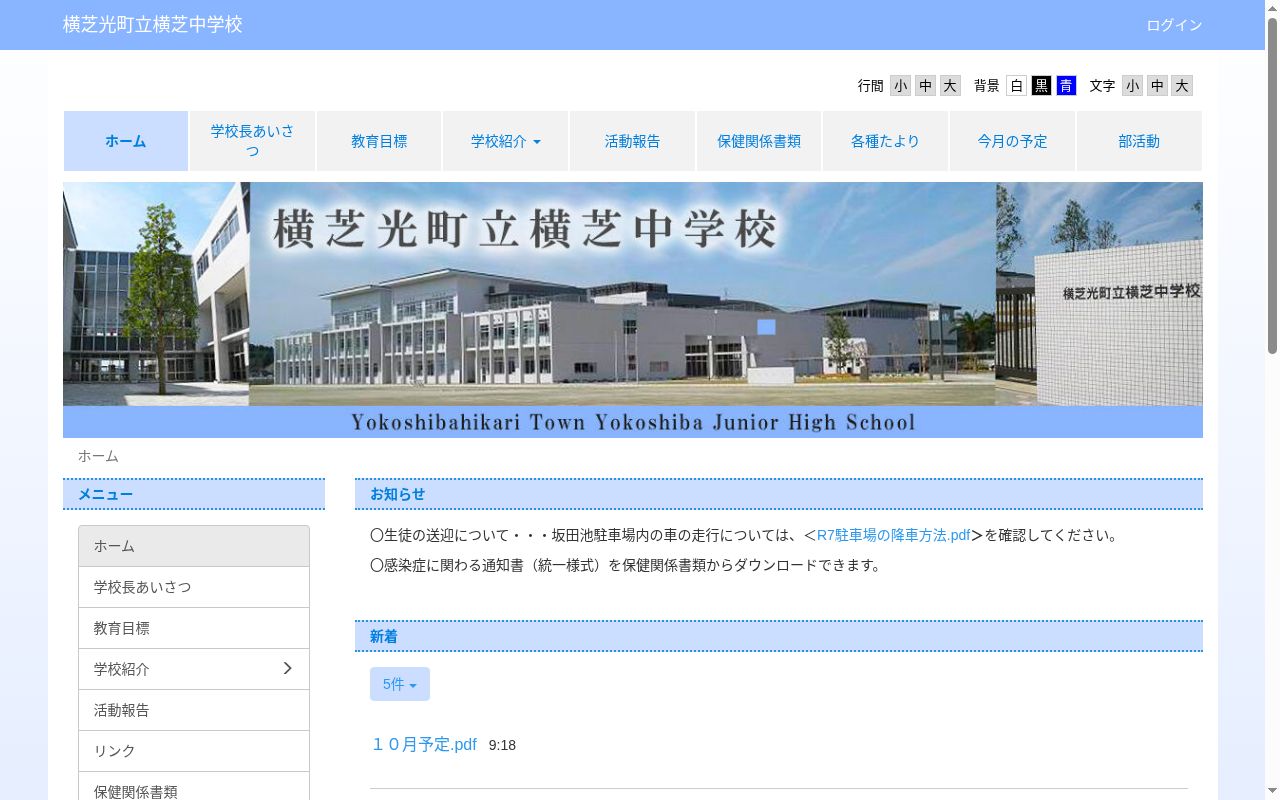Open 部活動 tab in top navigation
The width and height of the screenshot is (1280, 800).
pos(1139,141)
